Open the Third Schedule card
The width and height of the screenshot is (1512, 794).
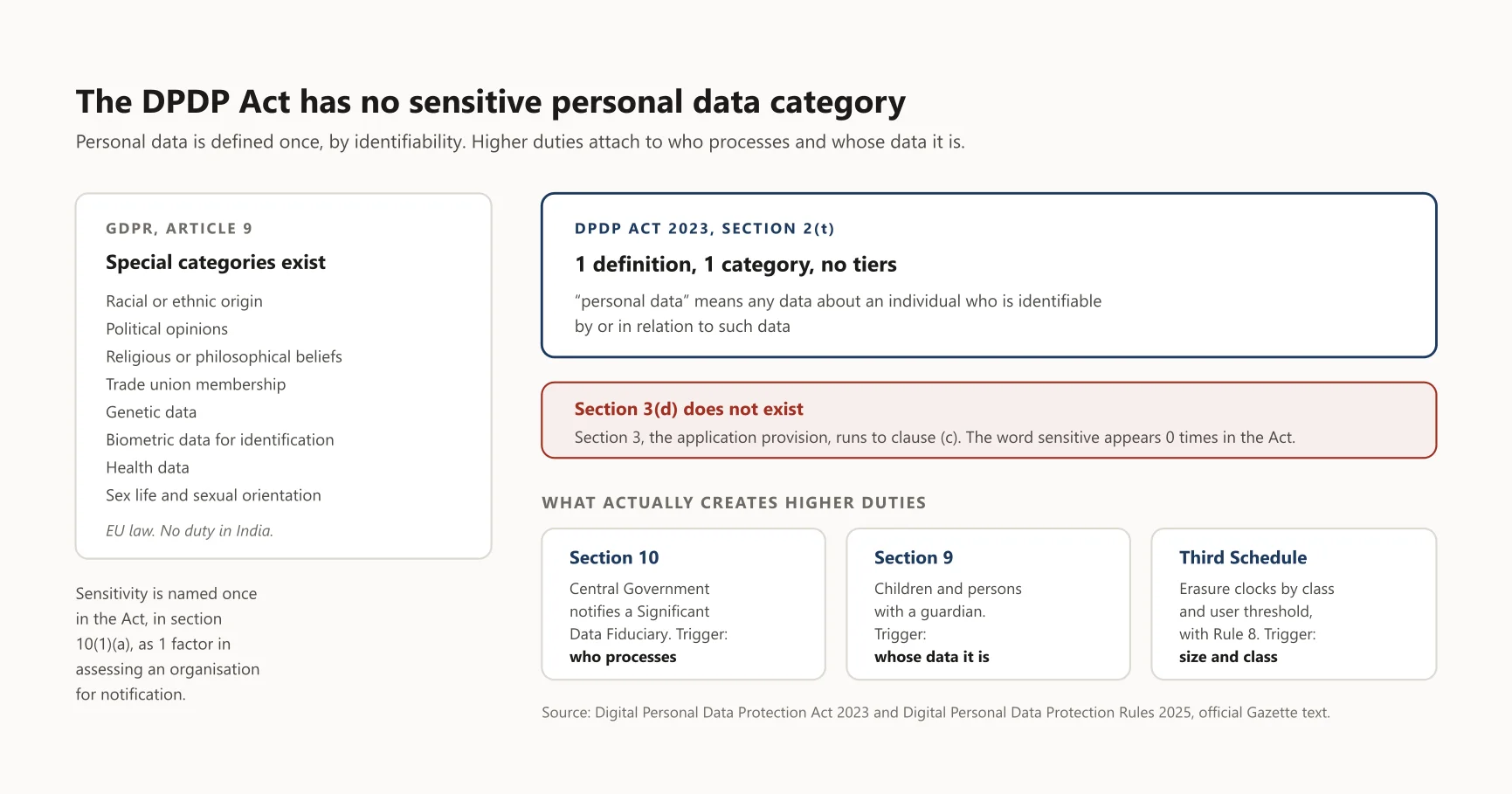click(1294, 604)
